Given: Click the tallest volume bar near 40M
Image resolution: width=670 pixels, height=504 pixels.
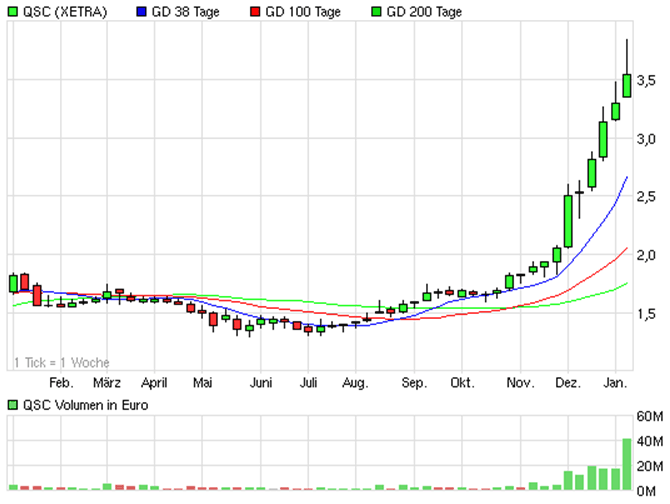Looking at the screenshot, I should click(627, 464).
